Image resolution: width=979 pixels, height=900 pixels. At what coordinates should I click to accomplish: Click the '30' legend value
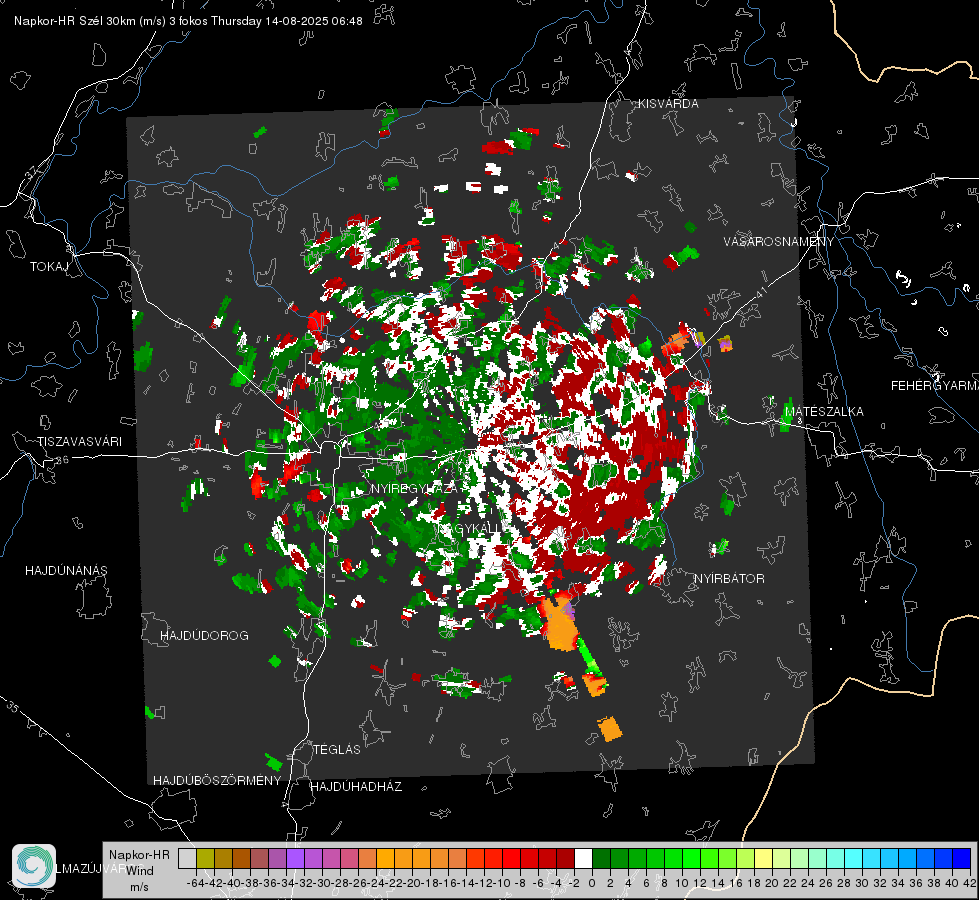(x=862, y=883)
